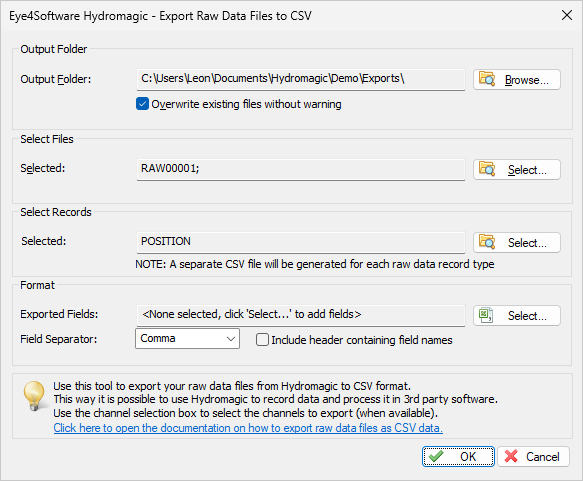Close the Export Raw Data dialog
The image size is (583, 481).
pyautogui.click(x=567, y=15)
